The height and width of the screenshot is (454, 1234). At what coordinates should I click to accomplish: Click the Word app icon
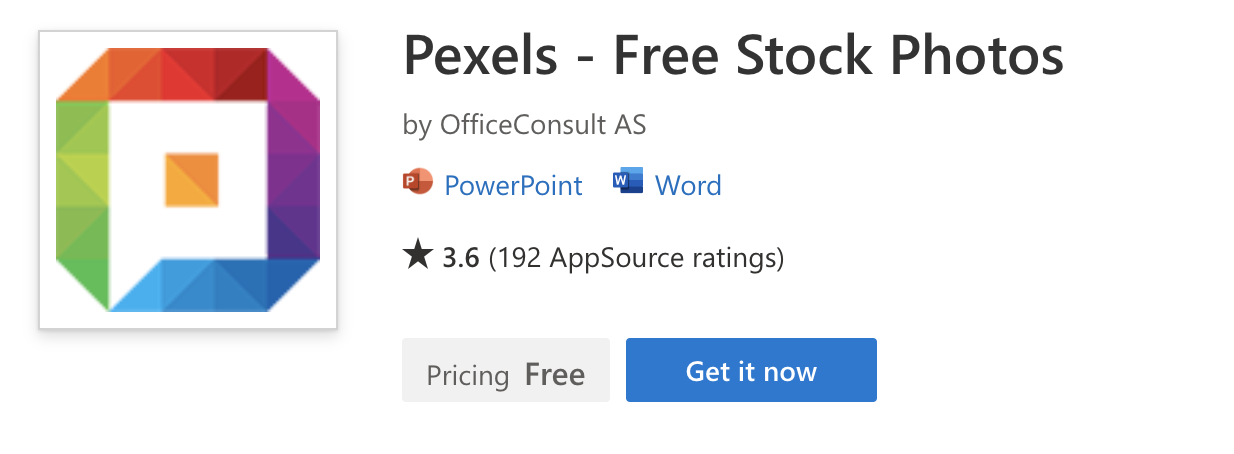(627, 184)
